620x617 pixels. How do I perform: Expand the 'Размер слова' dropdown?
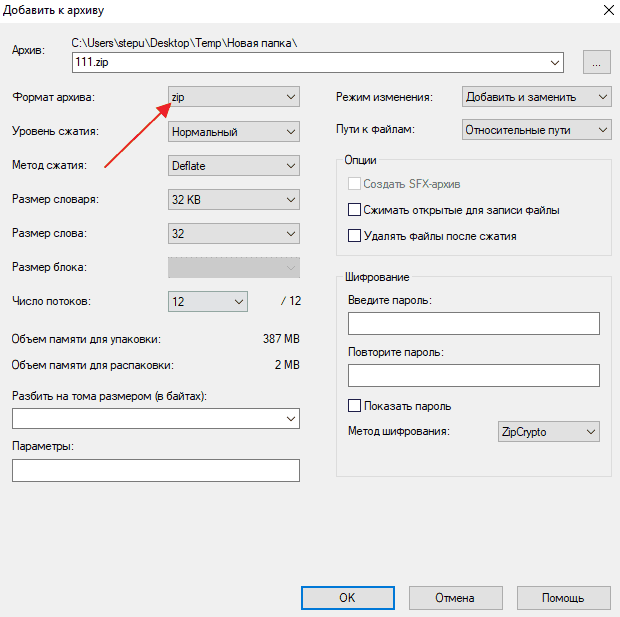click(233, 233)
